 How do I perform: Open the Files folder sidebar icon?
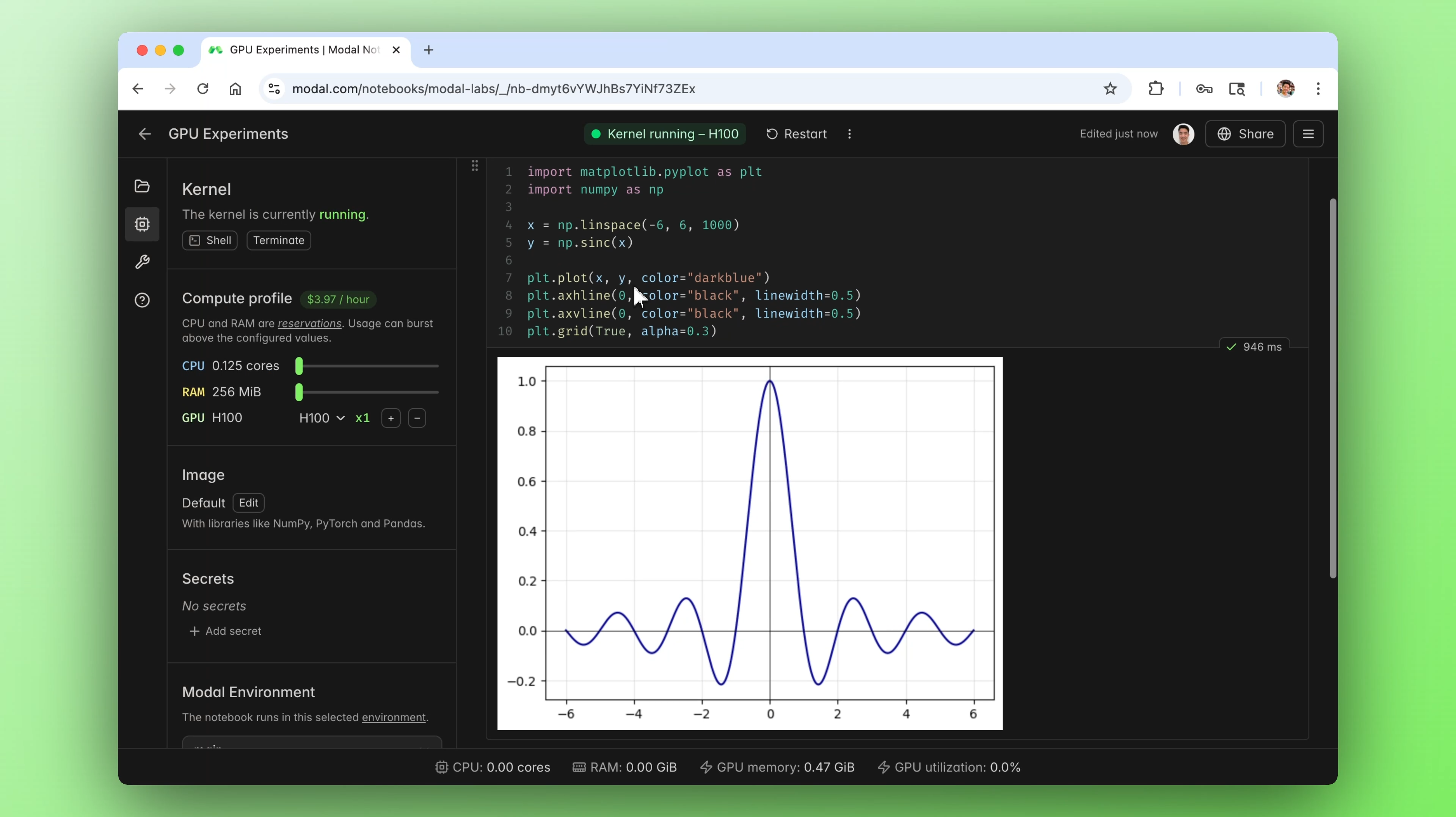142,186
